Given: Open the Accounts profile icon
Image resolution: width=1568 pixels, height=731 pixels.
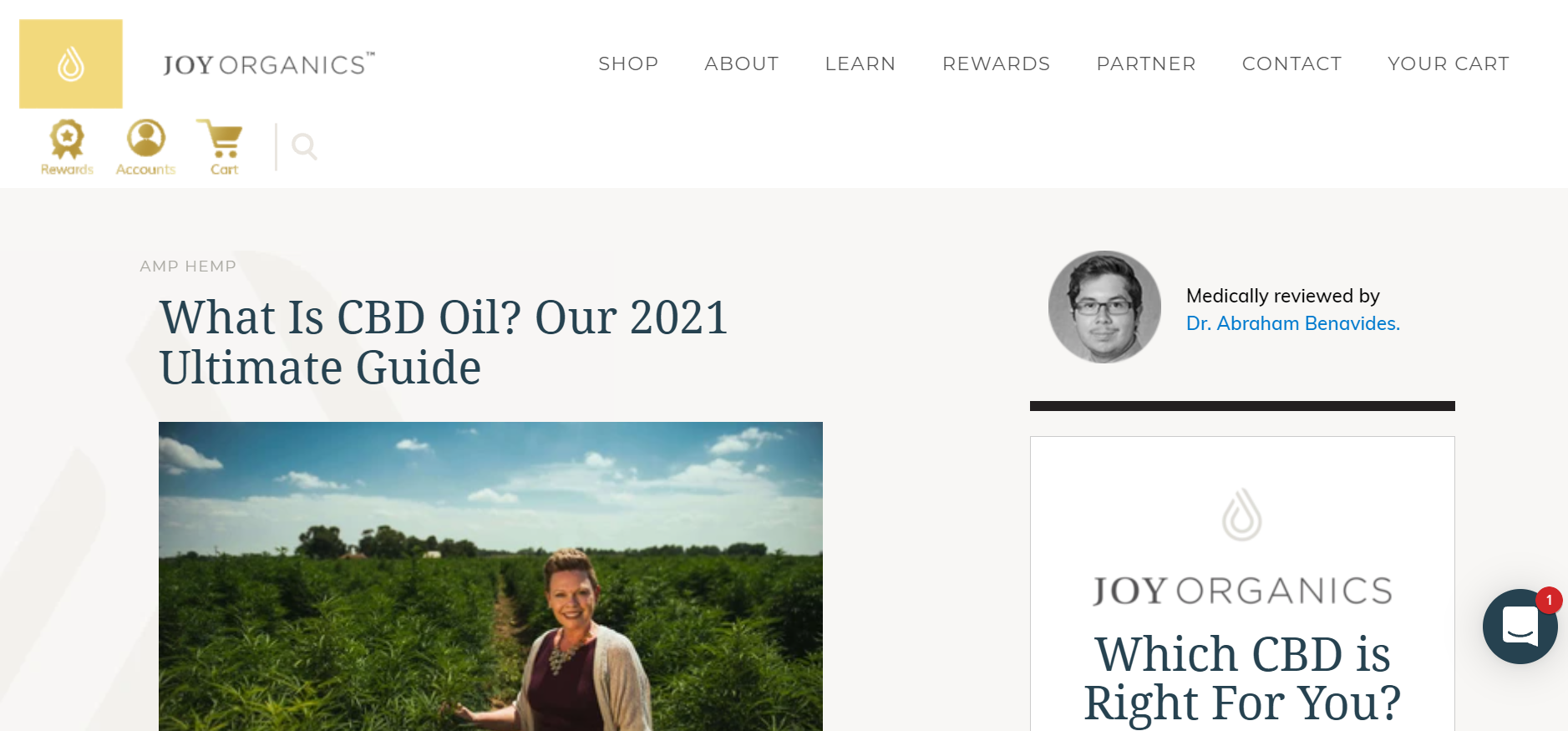Looking at the screenshot, I should click(146, 148).
